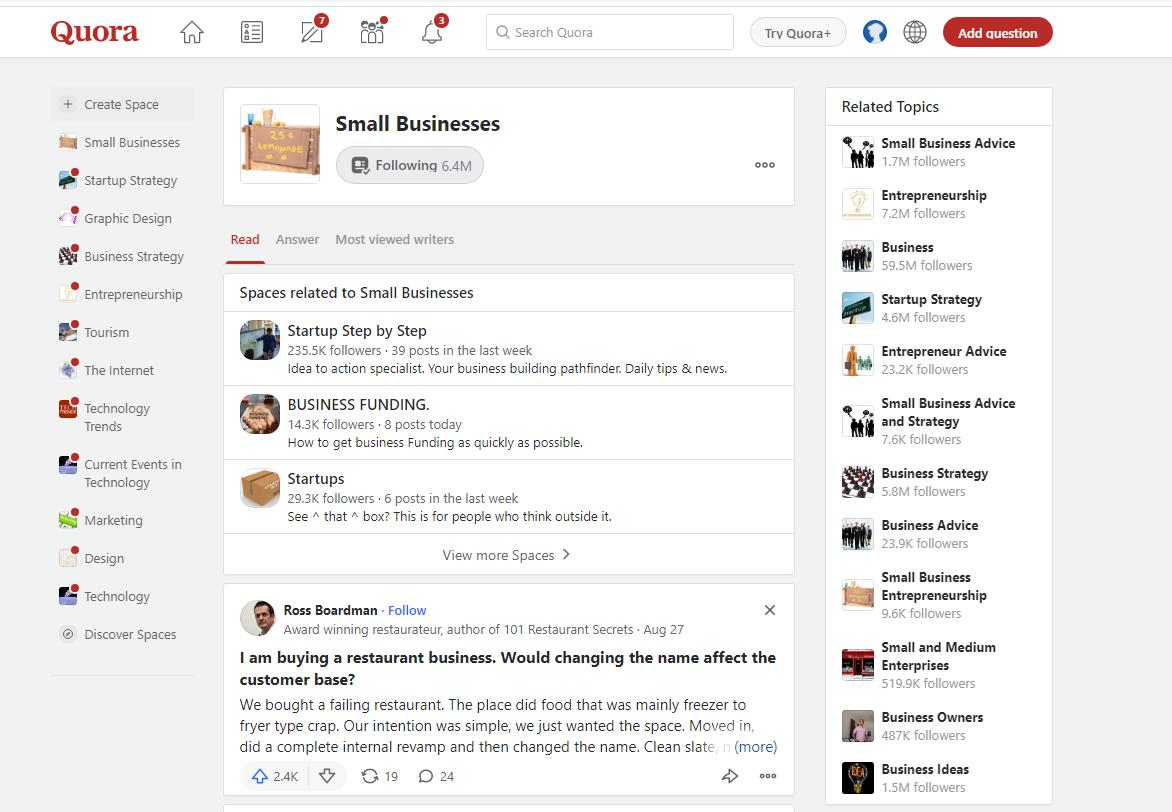Go to the Quora Home icon
This screenshot has height=812, width=1172.
(191, 33)
